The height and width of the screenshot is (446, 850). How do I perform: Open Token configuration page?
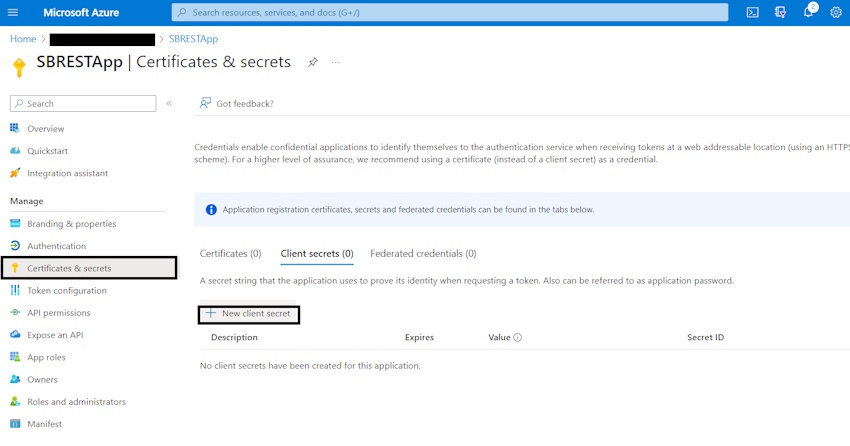(67, 291)
